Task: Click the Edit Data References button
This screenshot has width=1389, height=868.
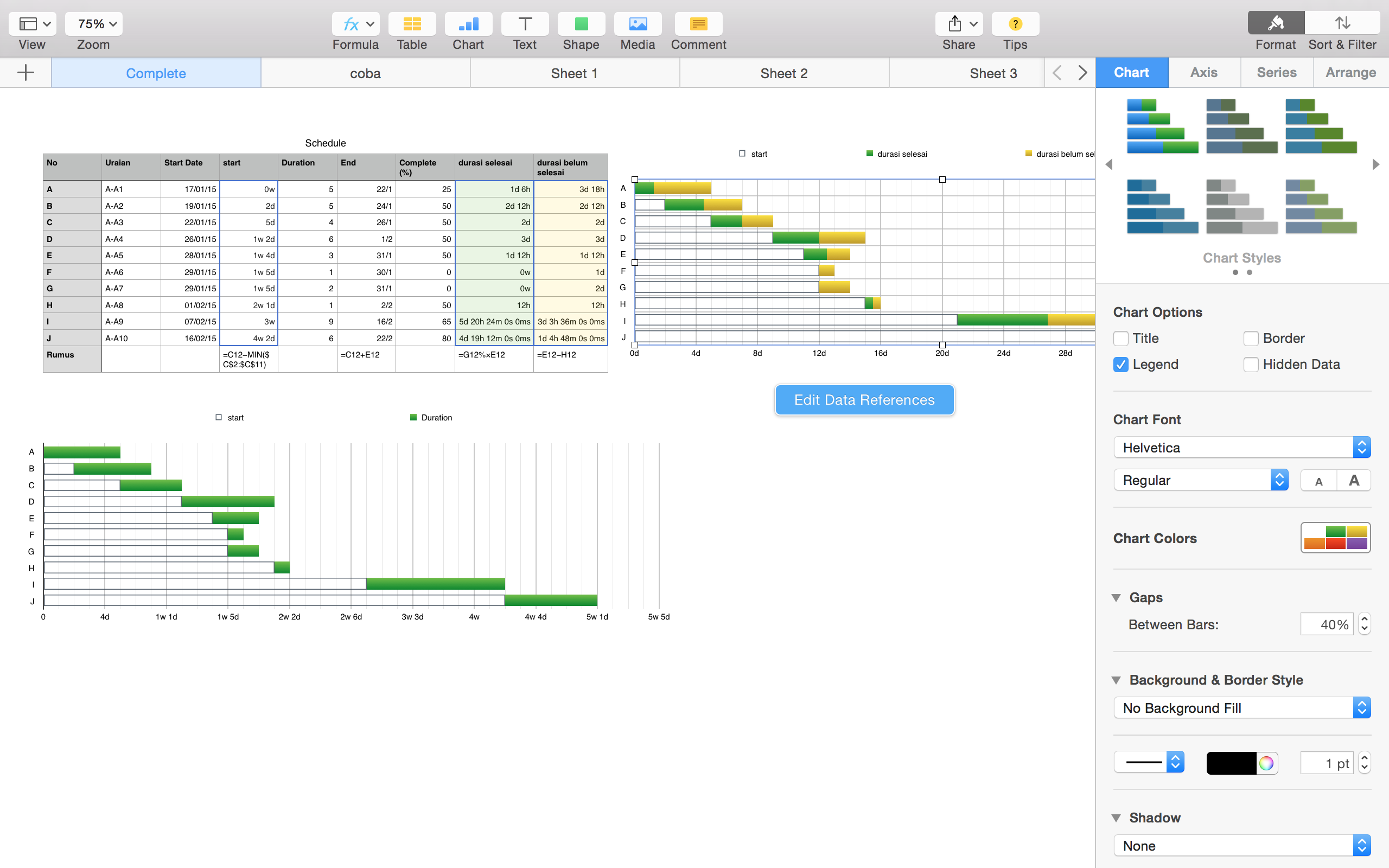Action: (864, 400)
